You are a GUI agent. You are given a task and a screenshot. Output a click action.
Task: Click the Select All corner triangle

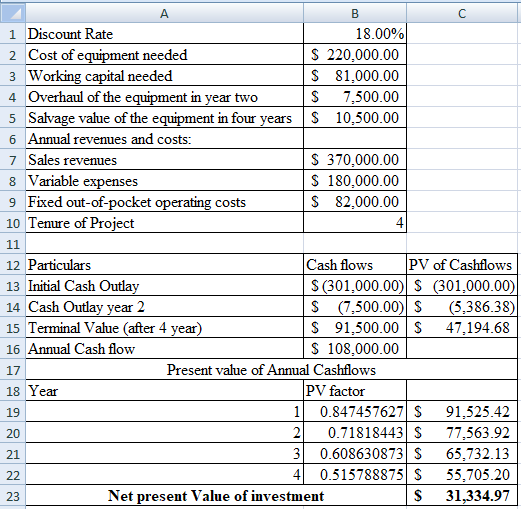[13, 13]
